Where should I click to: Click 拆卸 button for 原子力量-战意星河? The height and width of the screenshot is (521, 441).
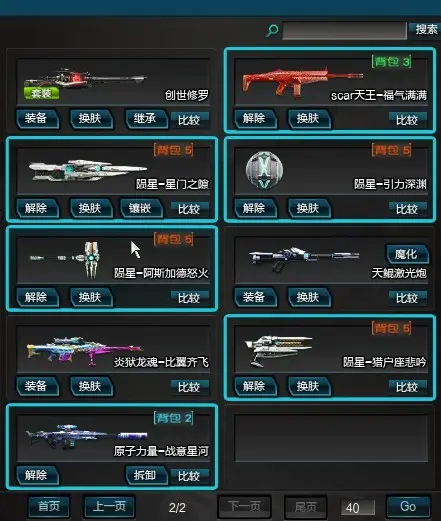click(x=146, y=475)
